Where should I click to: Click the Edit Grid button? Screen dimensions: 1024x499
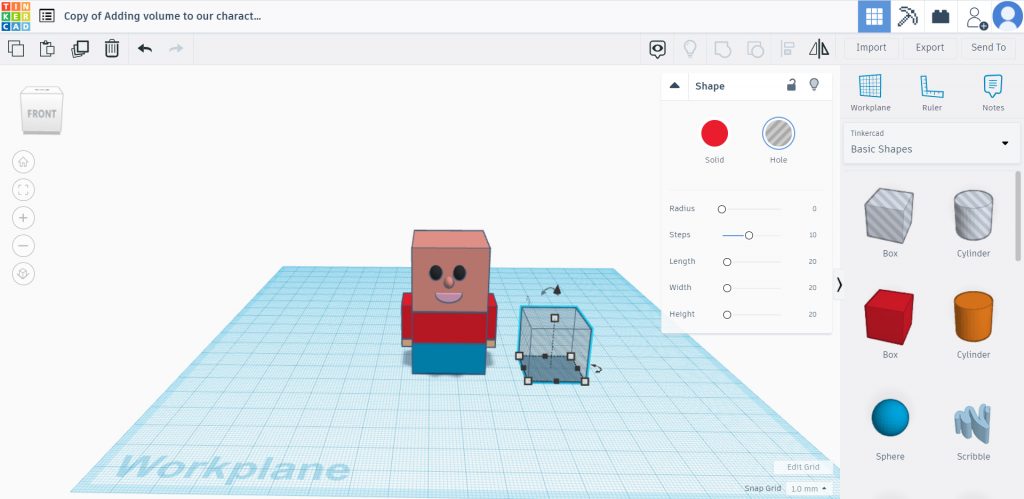tap(803, 467)
